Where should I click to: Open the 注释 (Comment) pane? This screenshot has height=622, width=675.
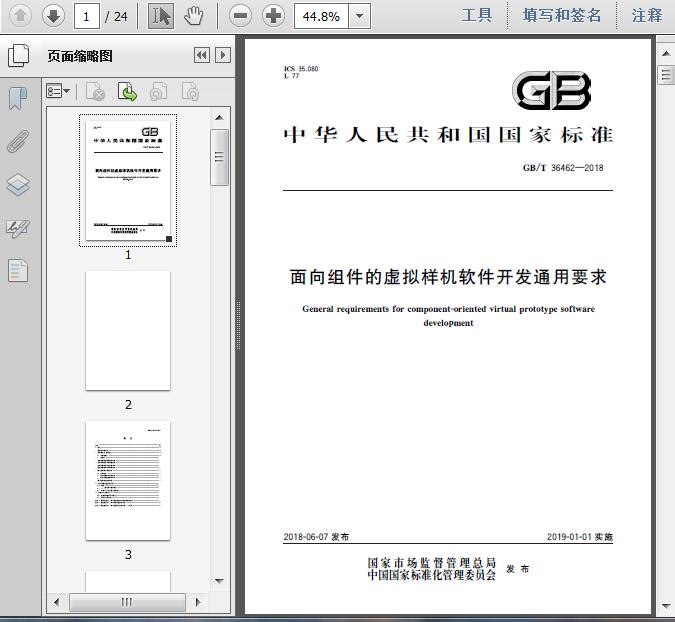pyautogui.click(x=647, y=15)
